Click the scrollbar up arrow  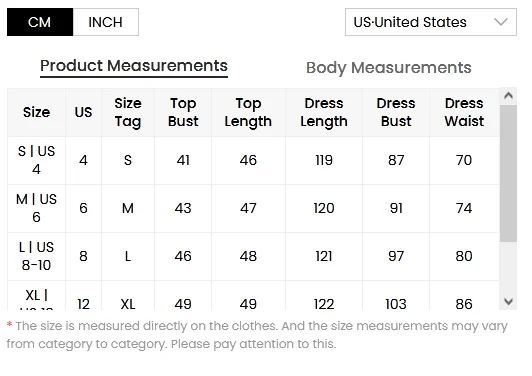point(508,96)
